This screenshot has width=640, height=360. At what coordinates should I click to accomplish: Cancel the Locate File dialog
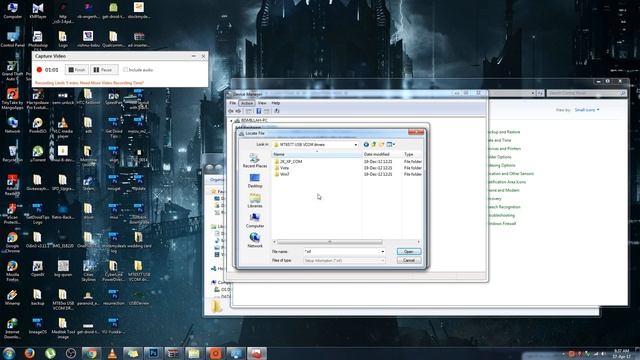coord(409,260)
